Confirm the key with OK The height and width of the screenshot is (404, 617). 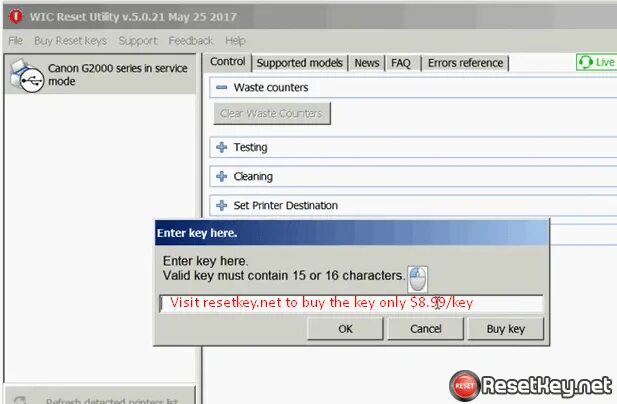345,329
